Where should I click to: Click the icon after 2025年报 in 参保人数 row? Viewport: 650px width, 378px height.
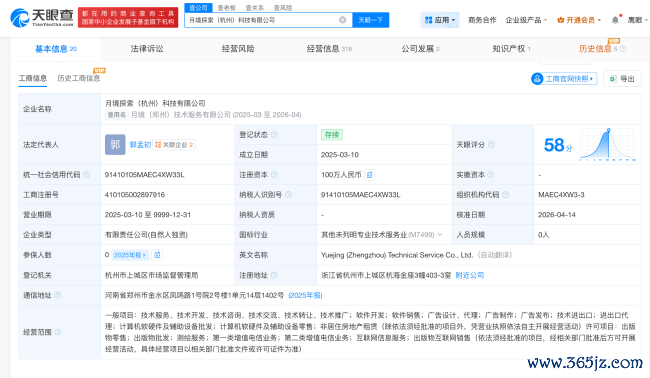[x=157, y=255]
